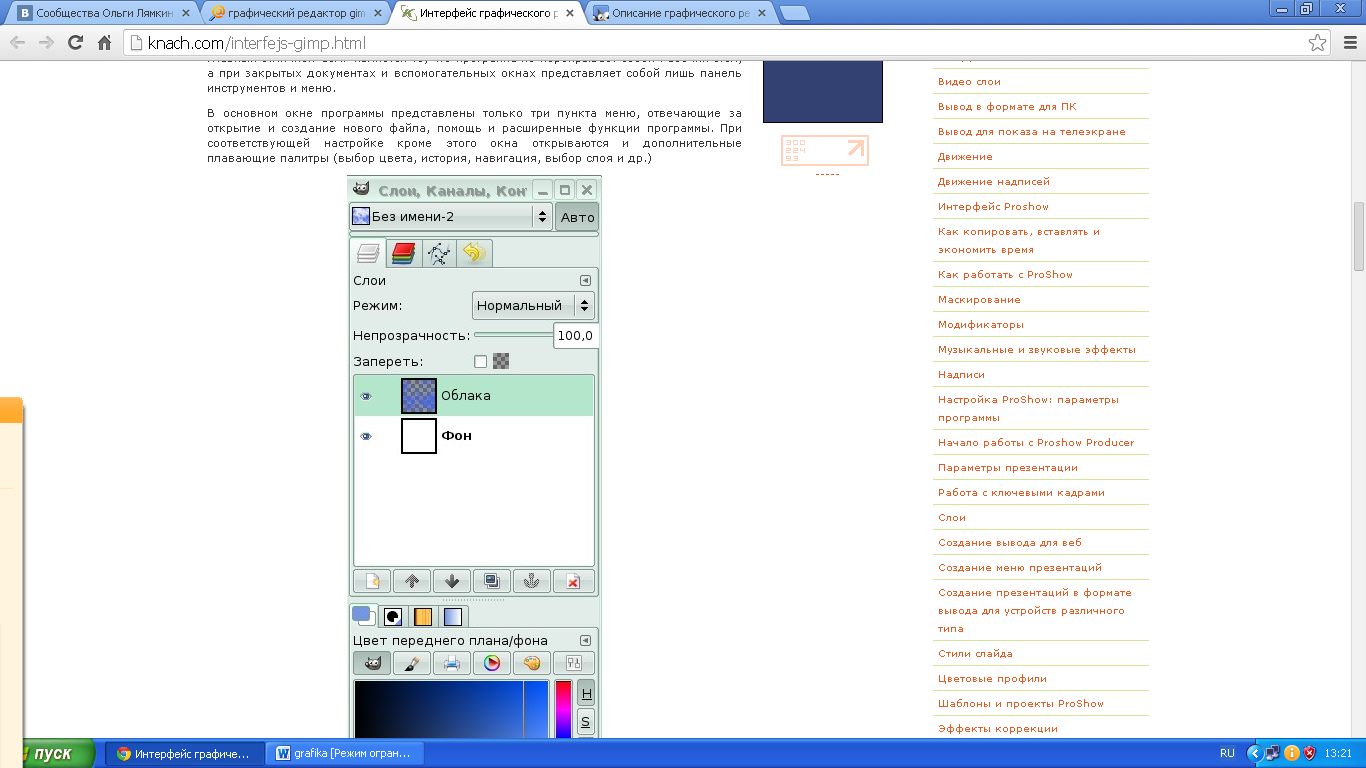
Task: Click the raise layer up-arrow icon
Action: (x=412, y=581)
